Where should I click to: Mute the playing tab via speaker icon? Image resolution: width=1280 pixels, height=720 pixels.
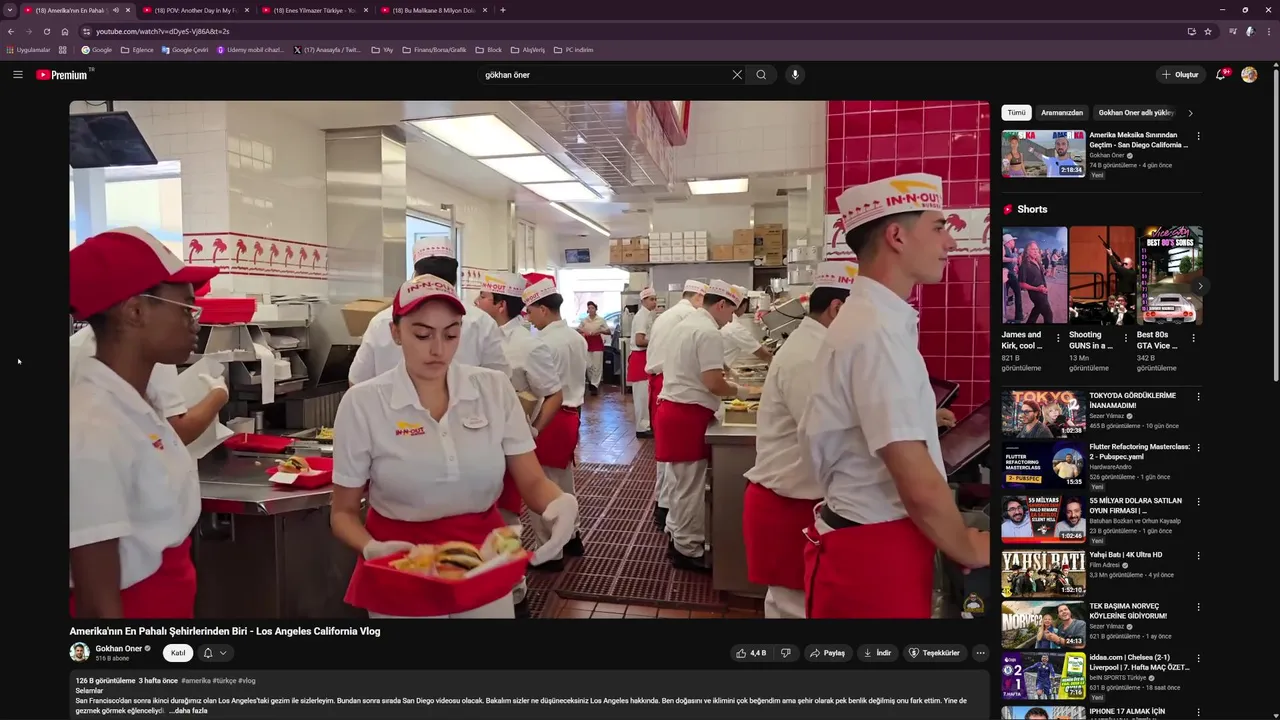[x=116, y=10]
